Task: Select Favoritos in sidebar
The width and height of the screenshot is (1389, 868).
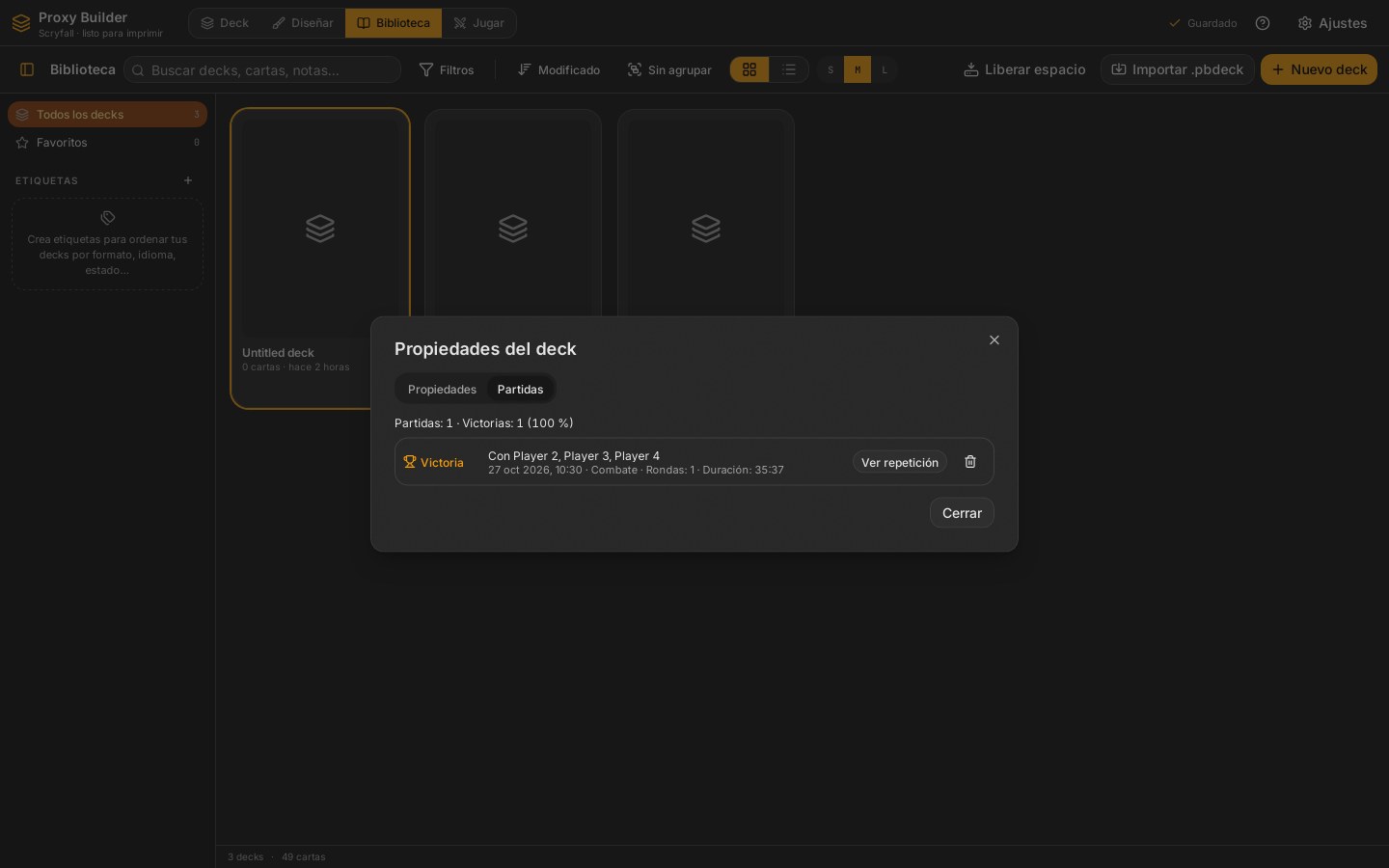Action: tap(107, 142)
